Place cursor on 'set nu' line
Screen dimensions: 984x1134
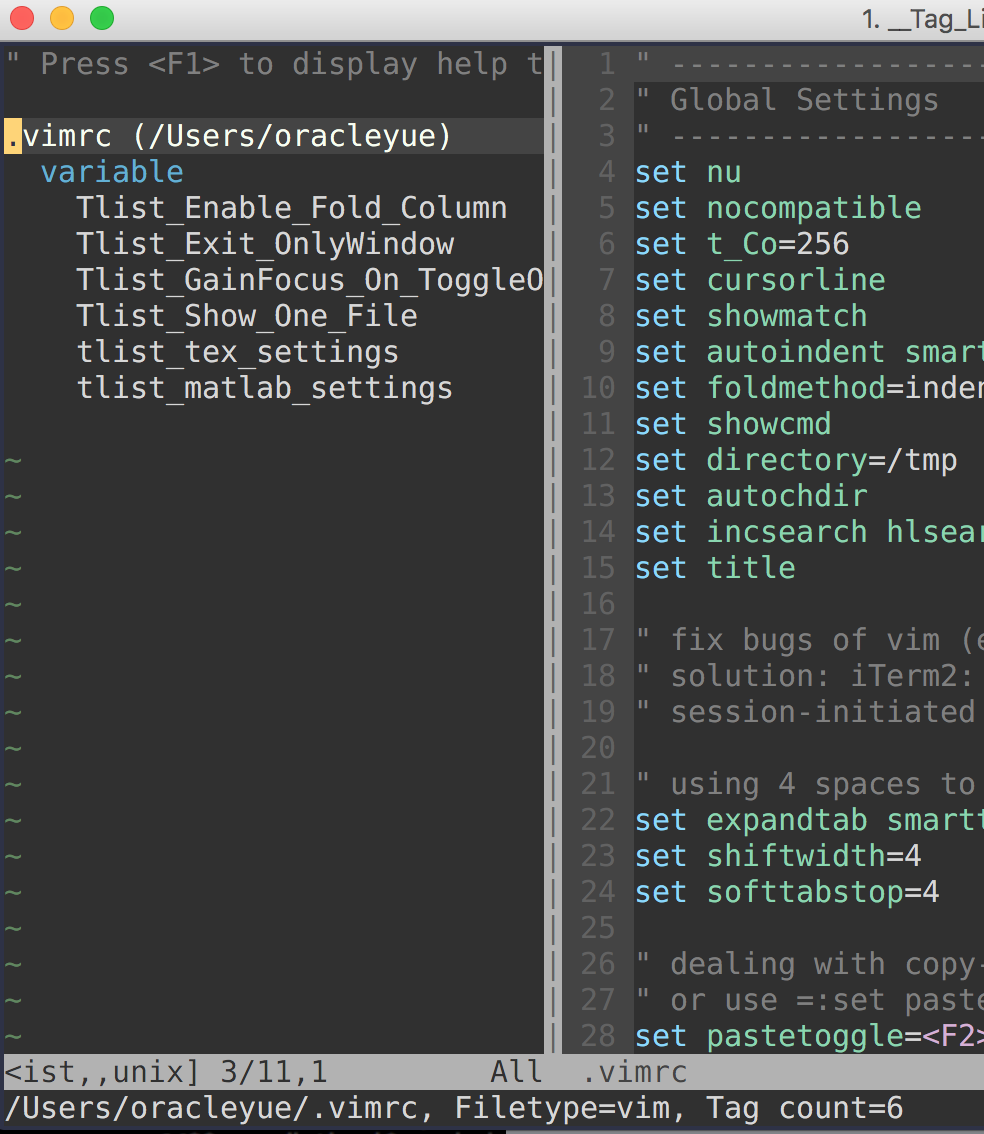(688, 172)
